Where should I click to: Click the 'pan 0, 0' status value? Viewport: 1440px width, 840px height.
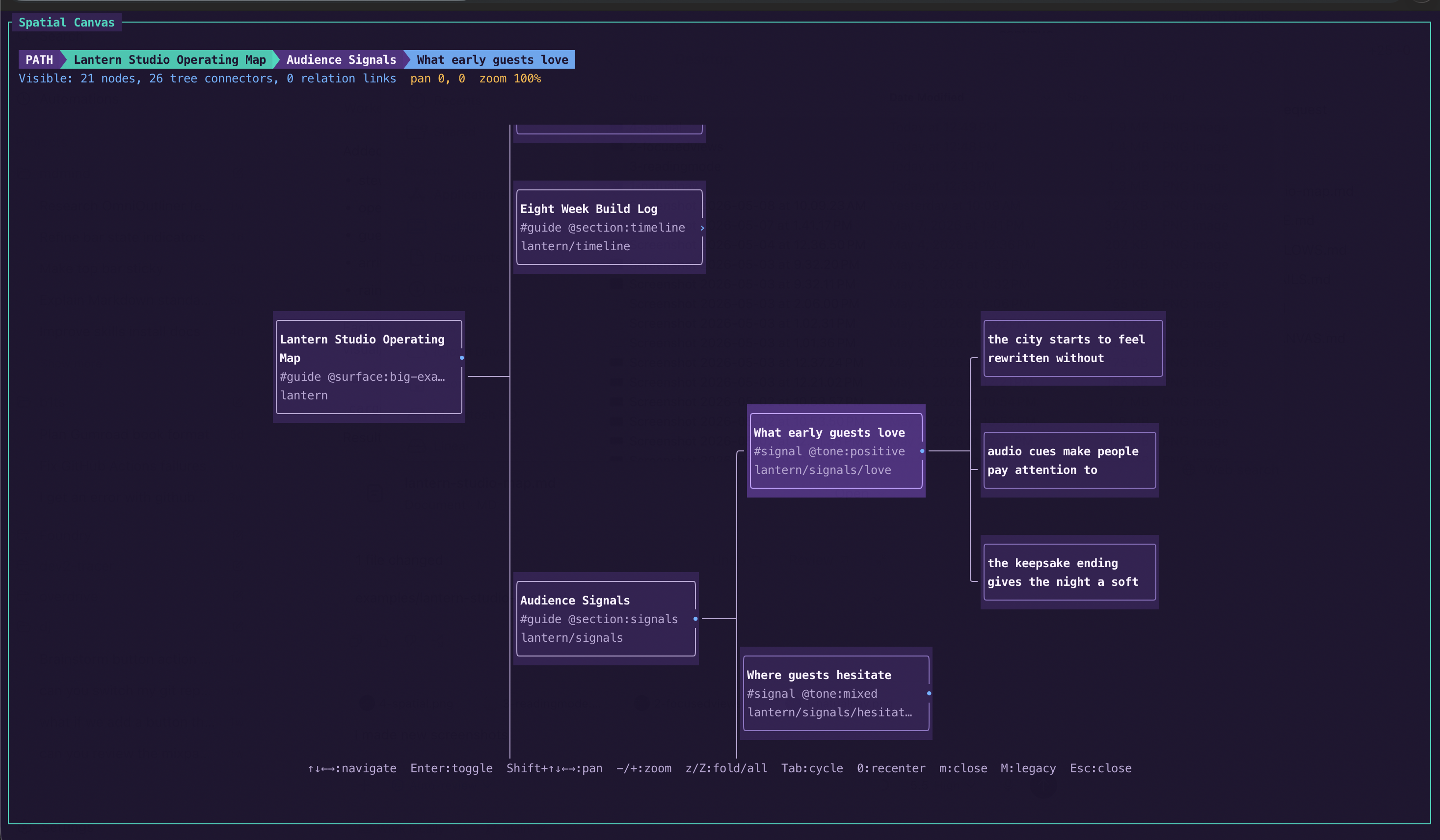pos(438,79)
